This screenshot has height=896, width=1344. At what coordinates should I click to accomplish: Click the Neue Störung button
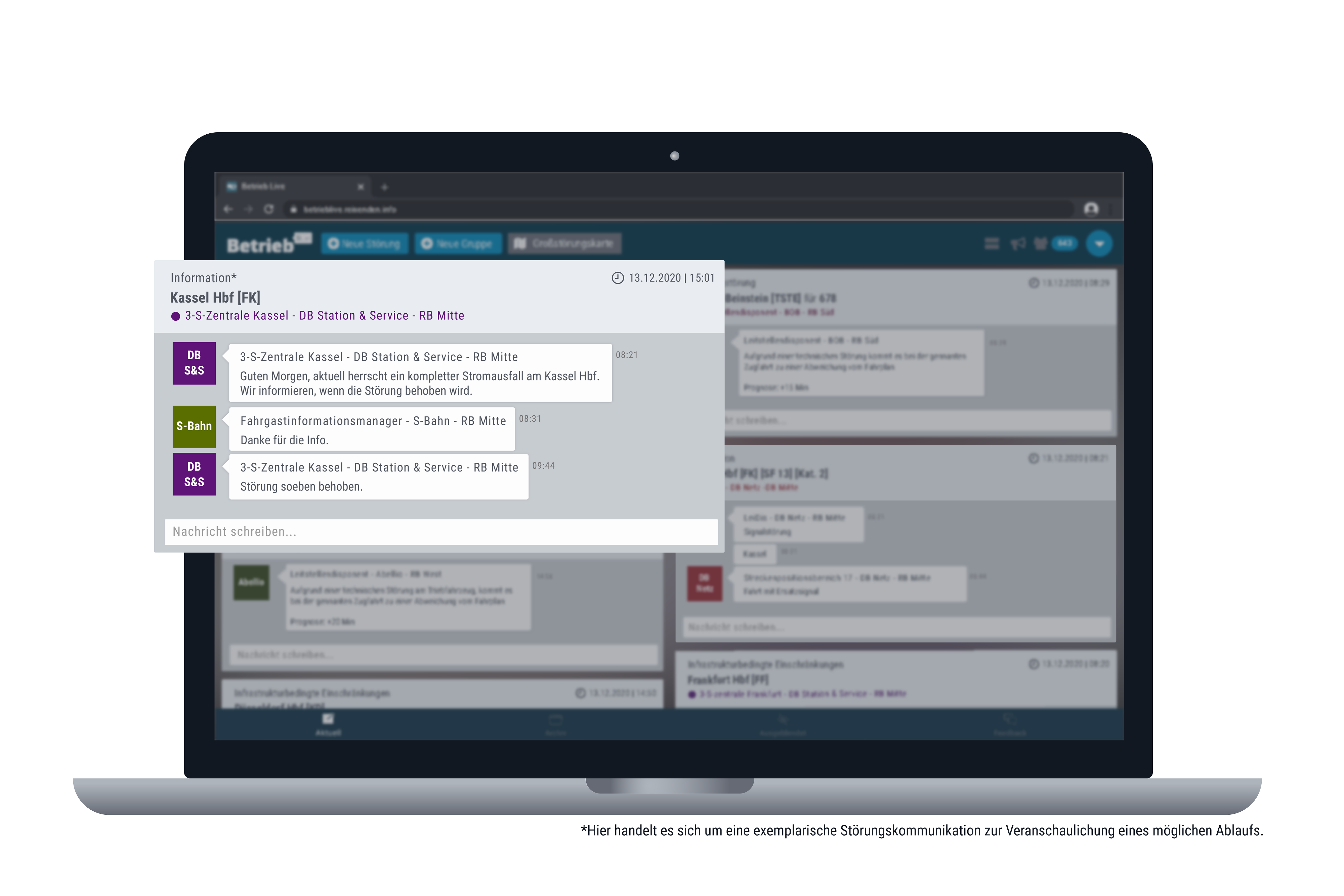click(x=365, y=243)
